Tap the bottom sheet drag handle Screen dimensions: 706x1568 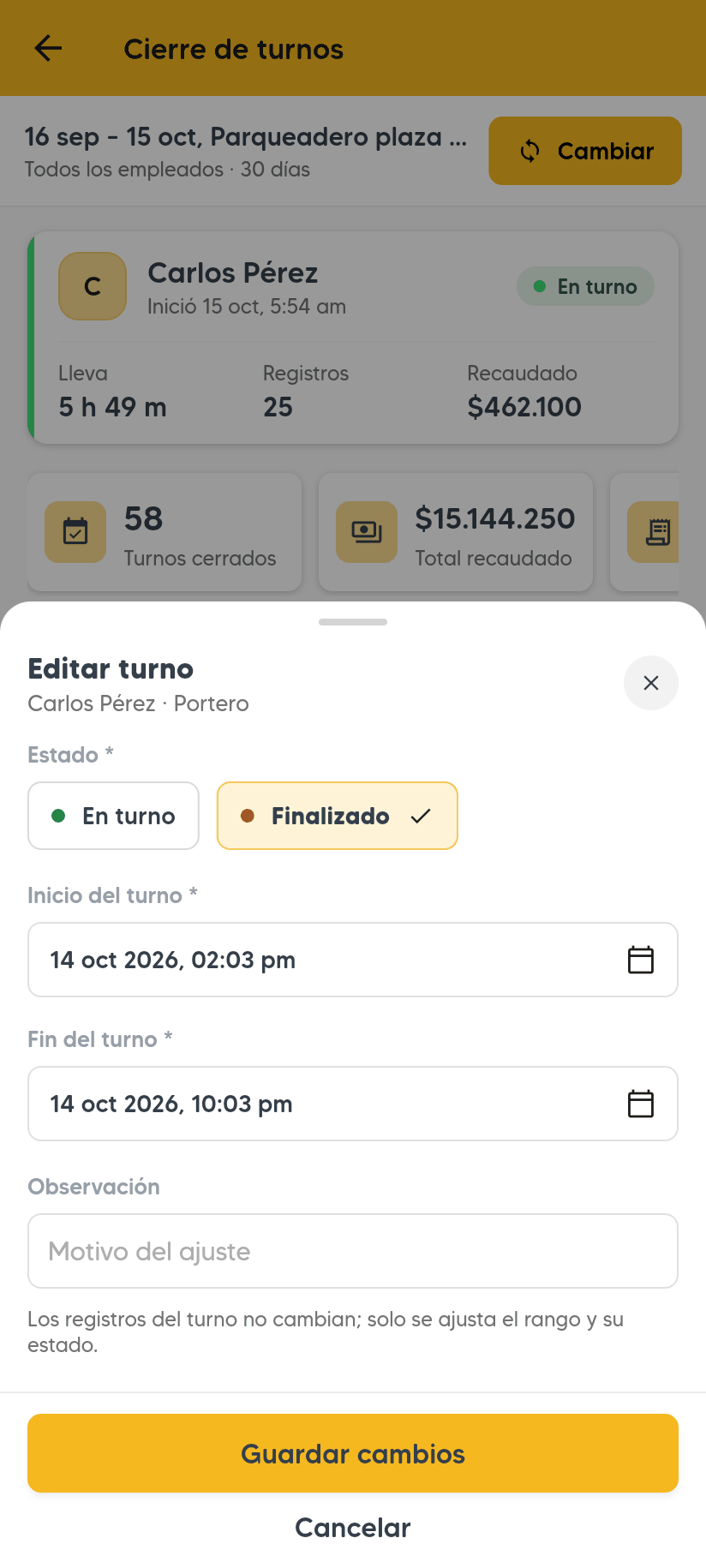[x=353, y=622]
